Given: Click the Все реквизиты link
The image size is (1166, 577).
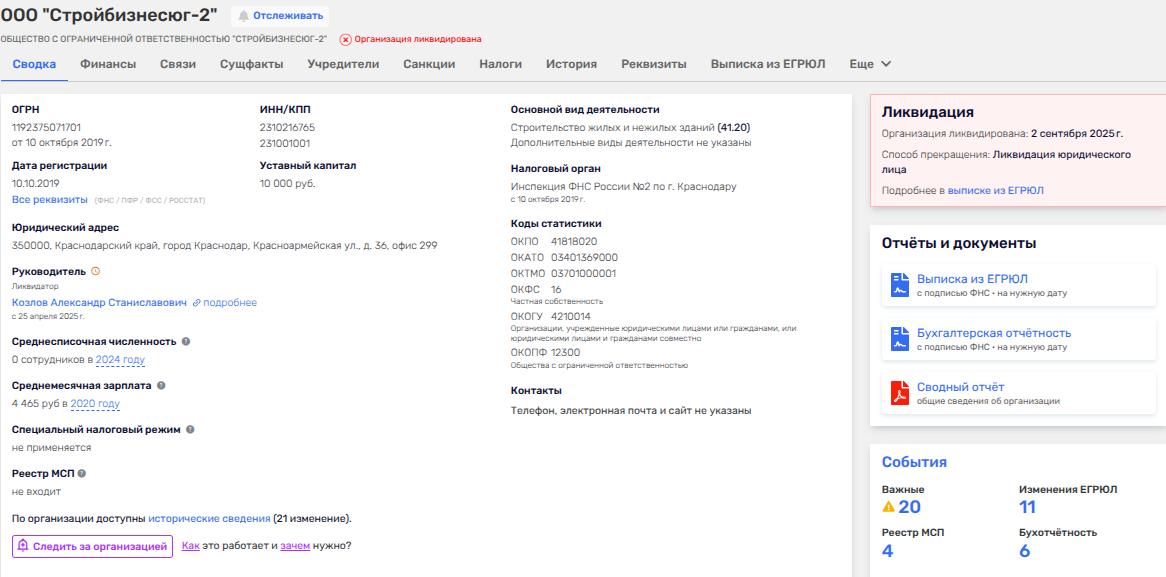Looking at the screenshot, I should [50, 199].
